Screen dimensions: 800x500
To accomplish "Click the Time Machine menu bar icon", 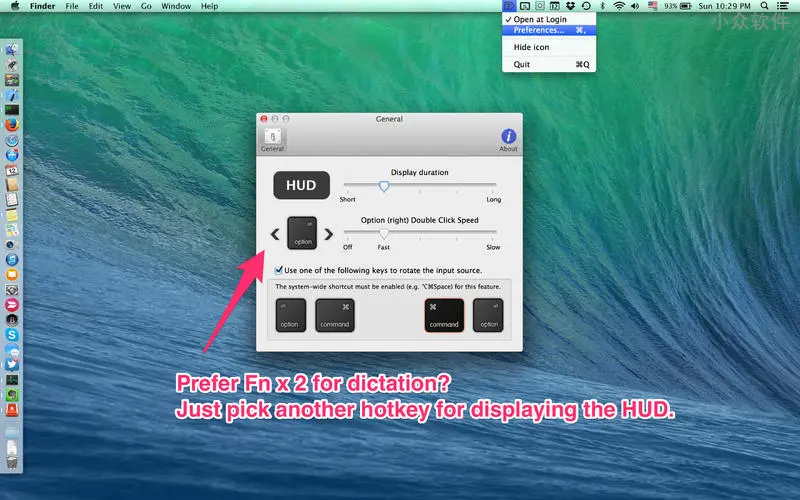I will click(586, 6).
